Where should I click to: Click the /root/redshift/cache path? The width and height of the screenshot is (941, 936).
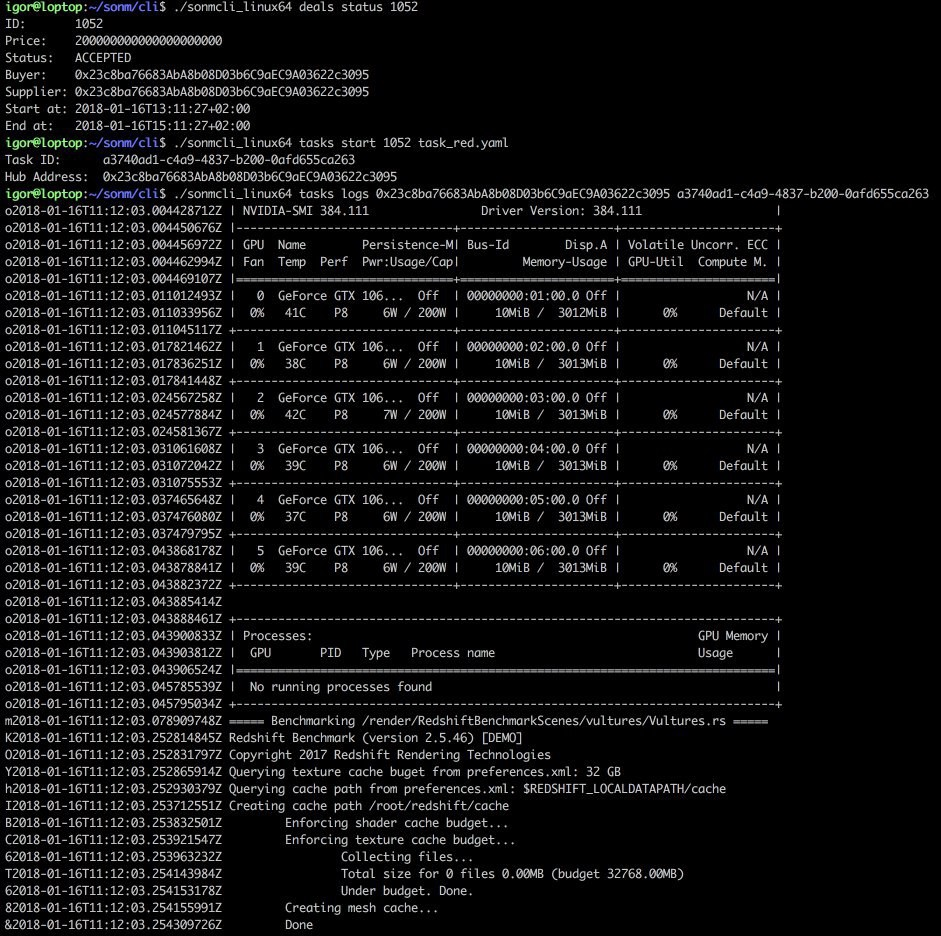[x=439, y=806]
